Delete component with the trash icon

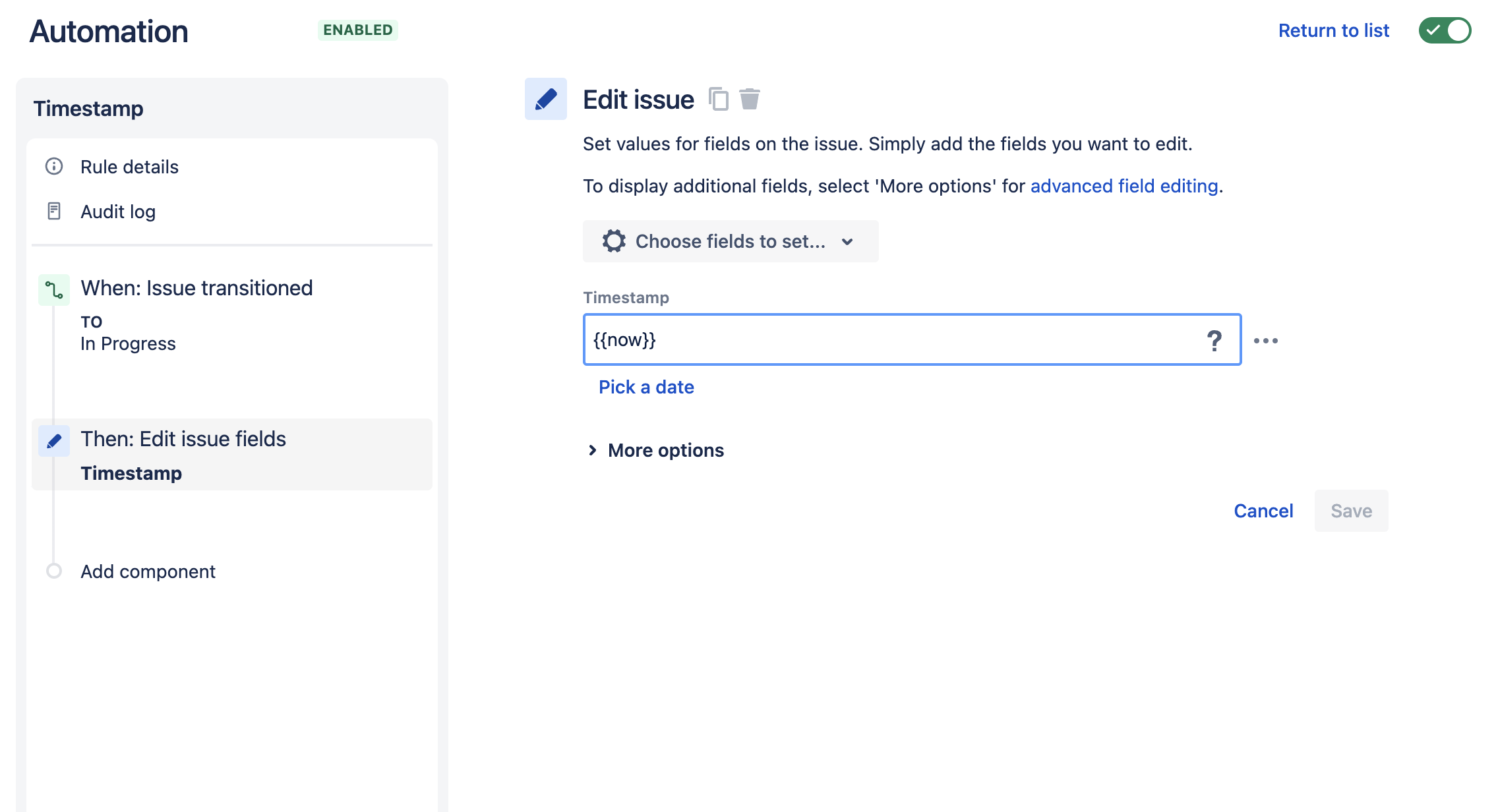[x=750, y=99]
